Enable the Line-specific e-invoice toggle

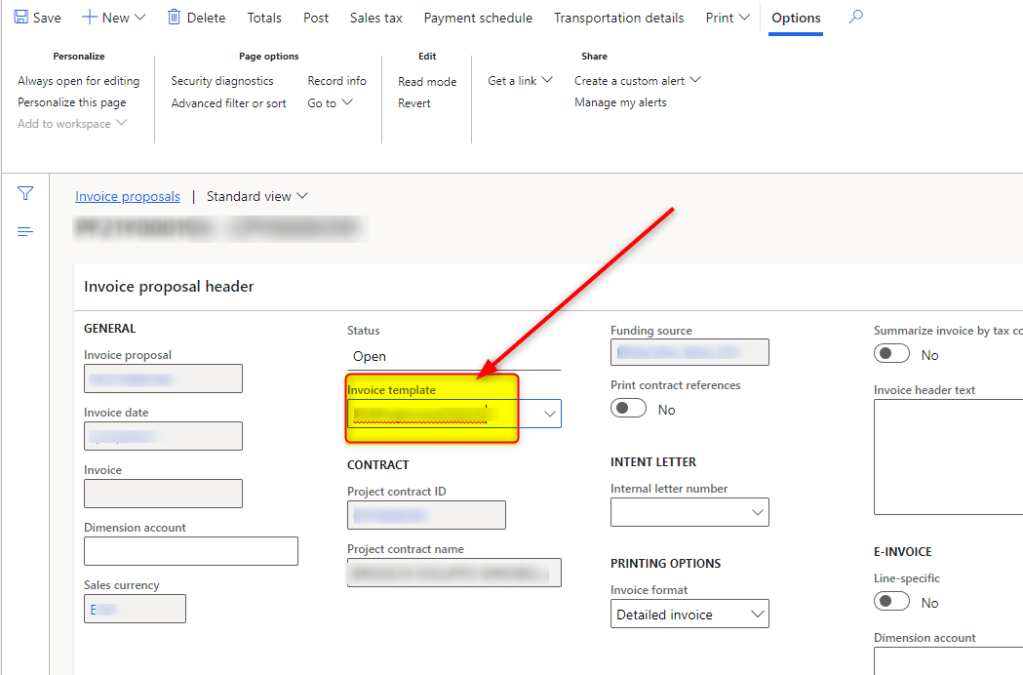pos(891,602)
